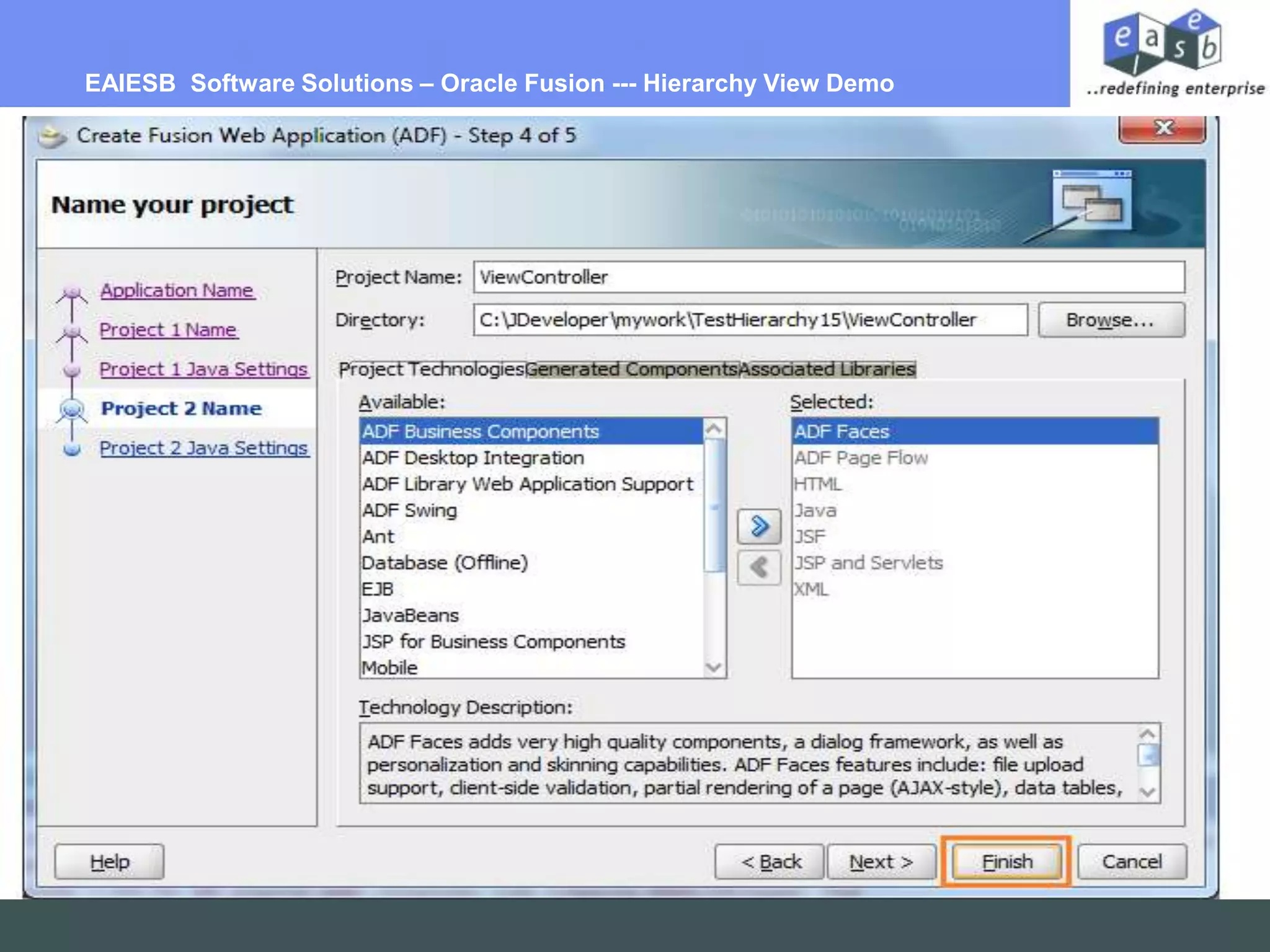Select ADF Business Components in Available

pyautogui.click(x=531, y=431)
